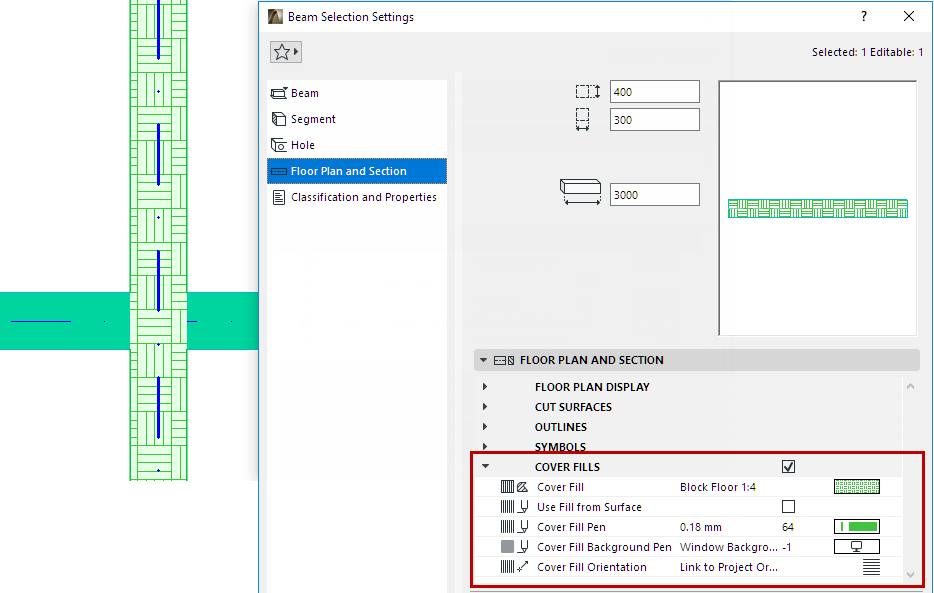
Task: Click the beam preview thumbnail
Action: click(817, 208)
